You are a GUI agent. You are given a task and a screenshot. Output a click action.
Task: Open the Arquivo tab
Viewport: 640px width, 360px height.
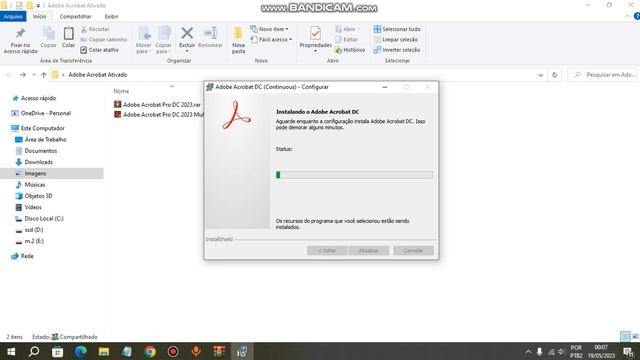tap(13, 16)
